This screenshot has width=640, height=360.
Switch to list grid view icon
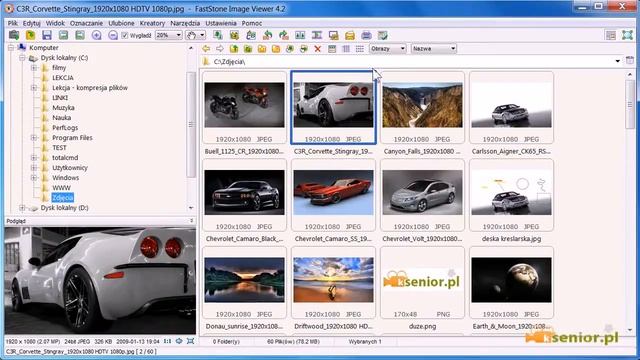pyautogui.click(x=360, y=49)
